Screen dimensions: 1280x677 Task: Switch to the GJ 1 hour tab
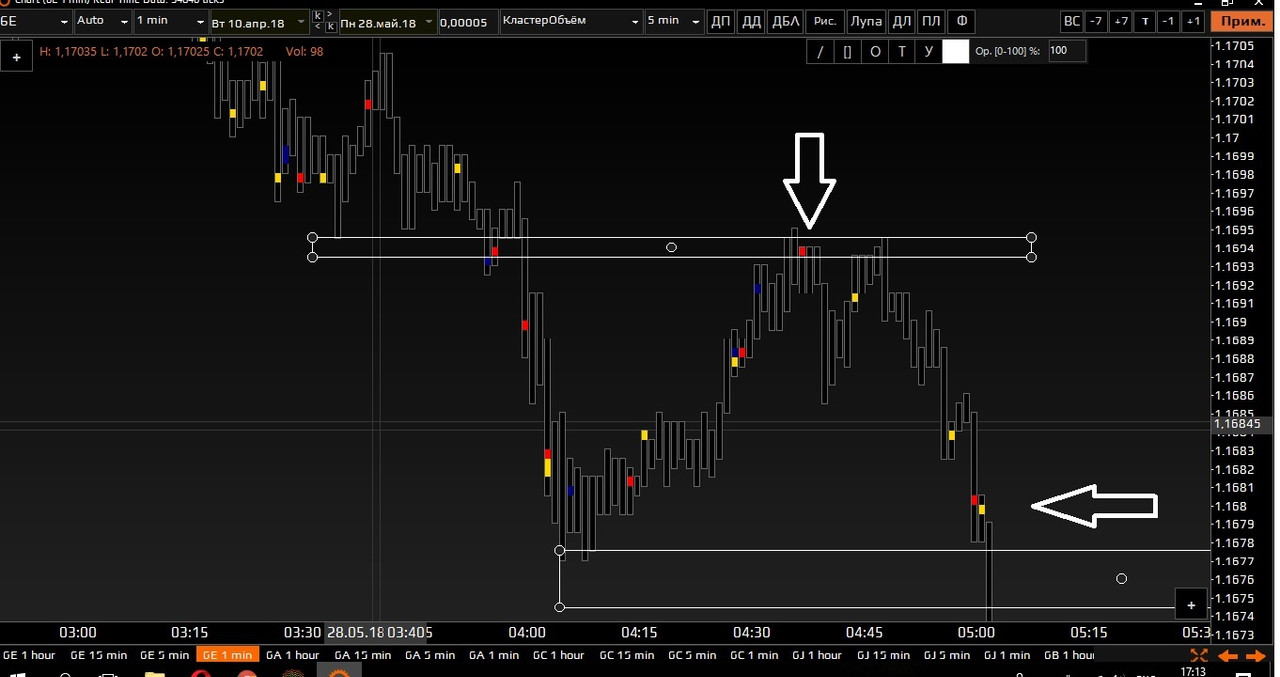[817, 655]
